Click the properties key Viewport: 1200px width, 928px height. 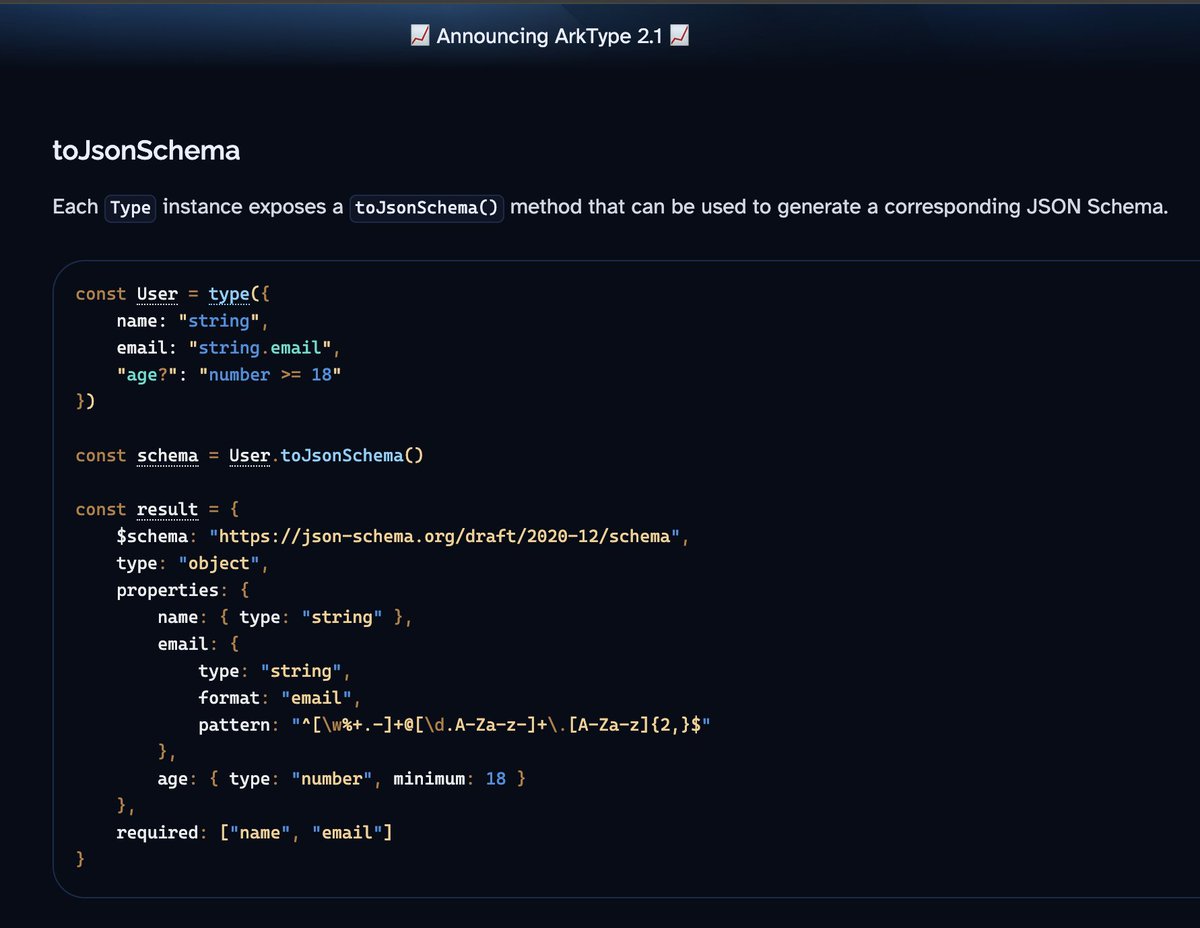pos(167,590)
